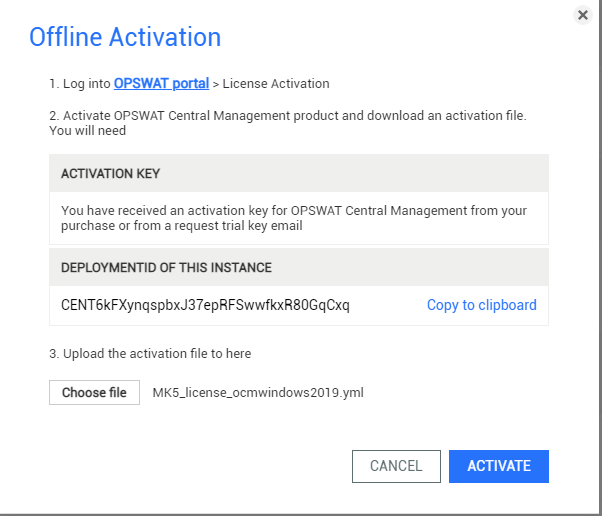Click the "You will need" text line

pyautogui.click(x=88, y=131)
